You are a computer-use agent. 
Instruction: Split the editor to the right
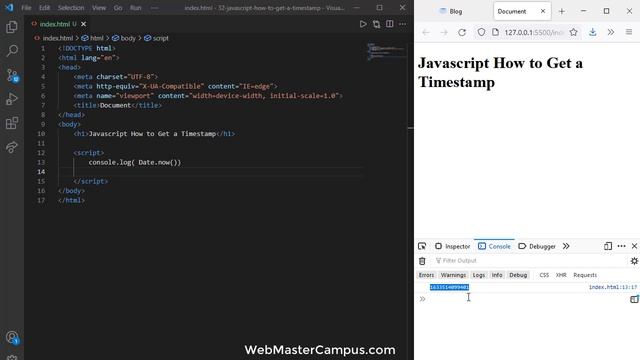click(x=390, y=24)
